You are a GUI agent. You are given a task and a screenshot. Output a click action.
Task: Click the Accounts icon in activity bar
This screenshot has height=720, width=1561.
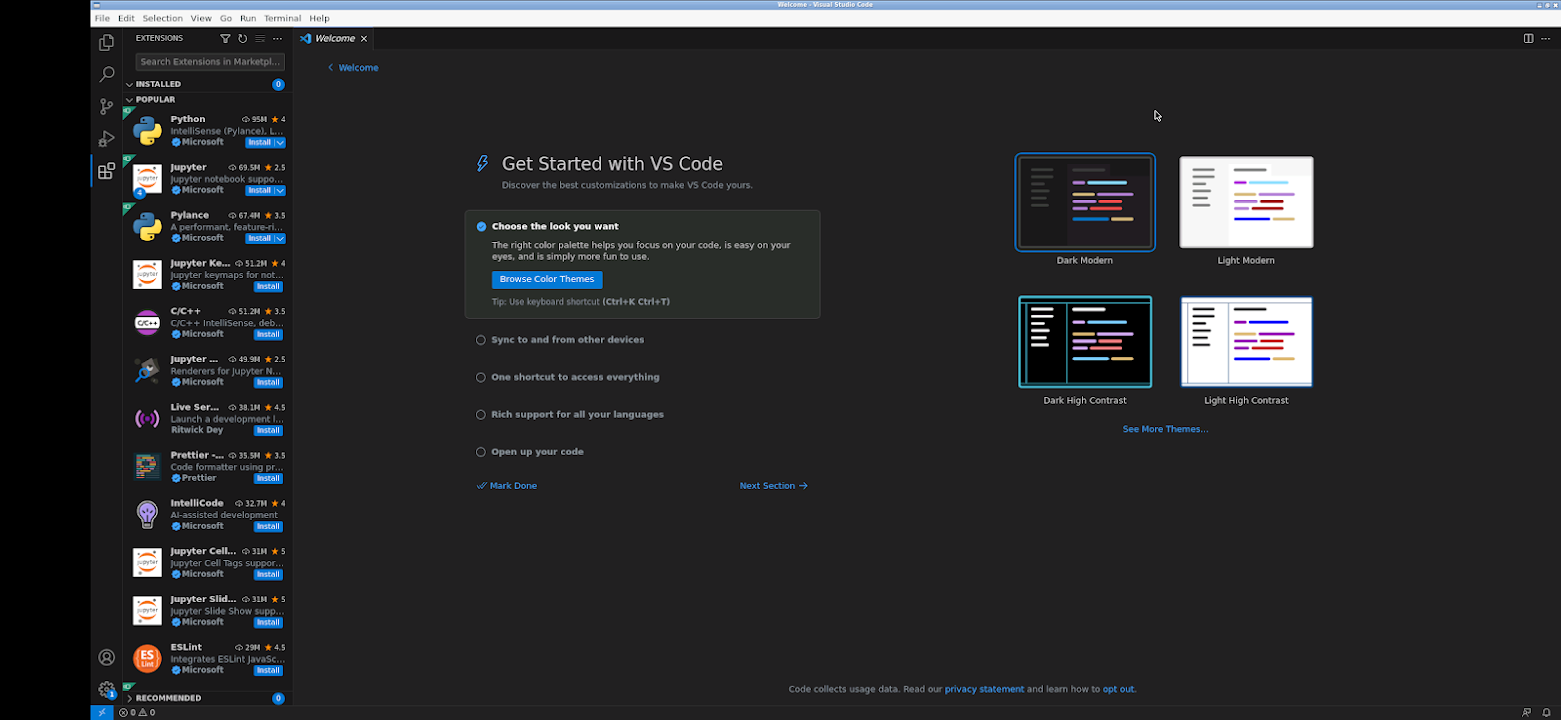tap(106, 657)
